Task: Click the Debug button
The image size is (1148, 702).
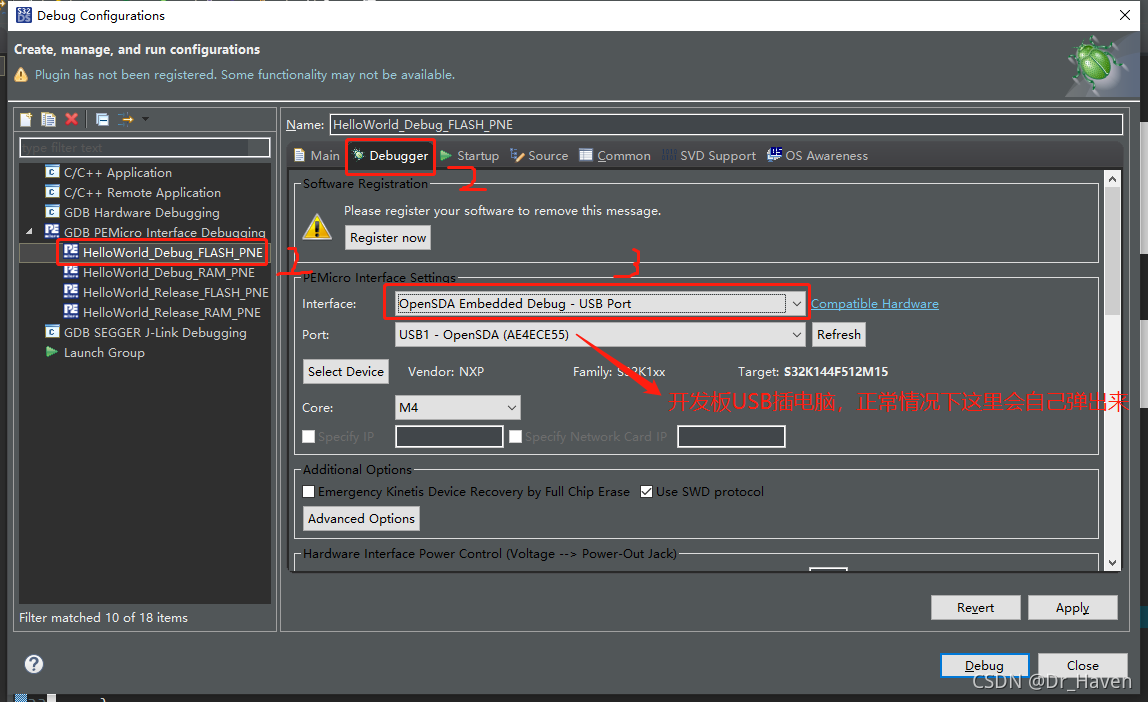Action: [x=984, y=665]
